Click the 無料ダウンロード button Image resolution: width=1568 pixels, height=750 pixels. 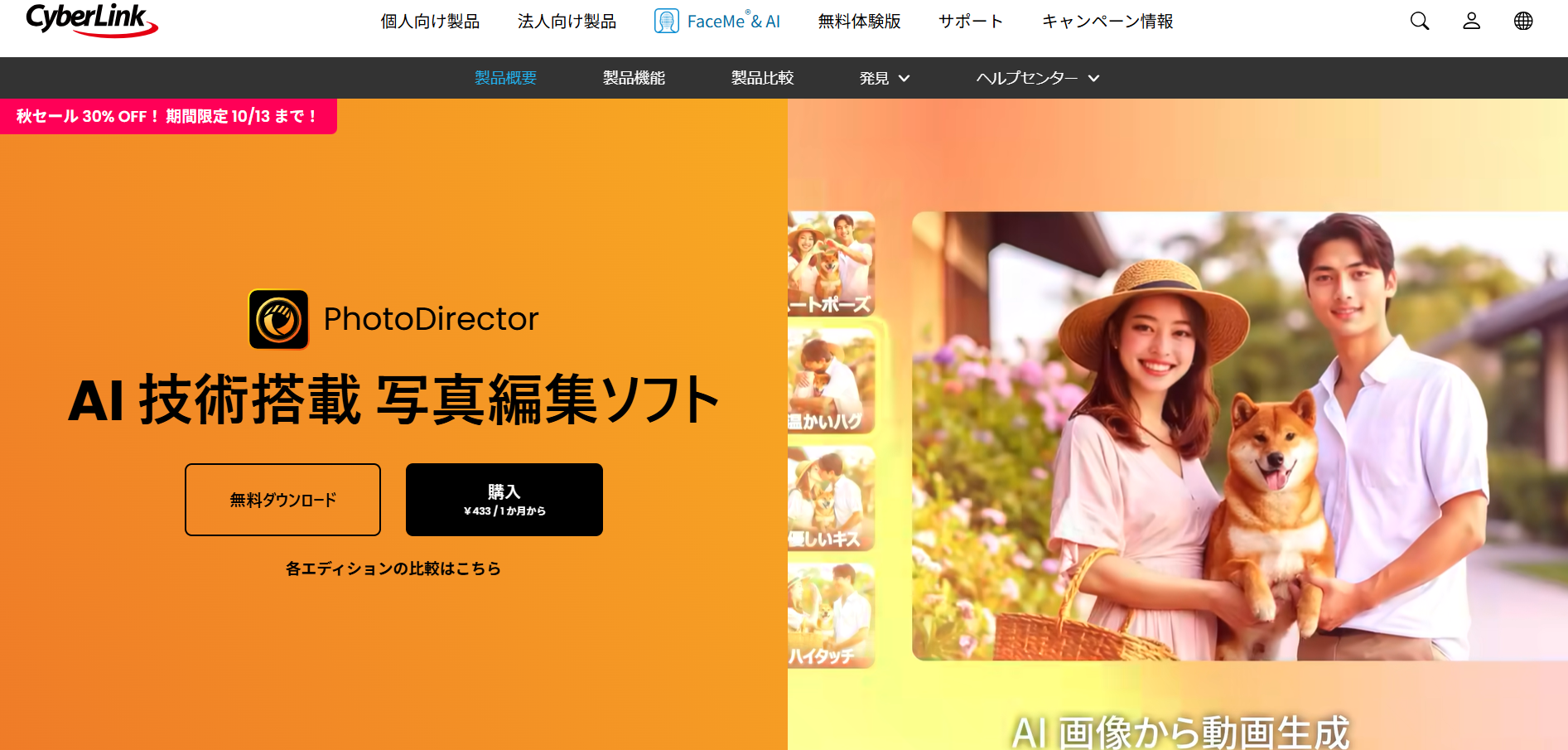[282, 500]
